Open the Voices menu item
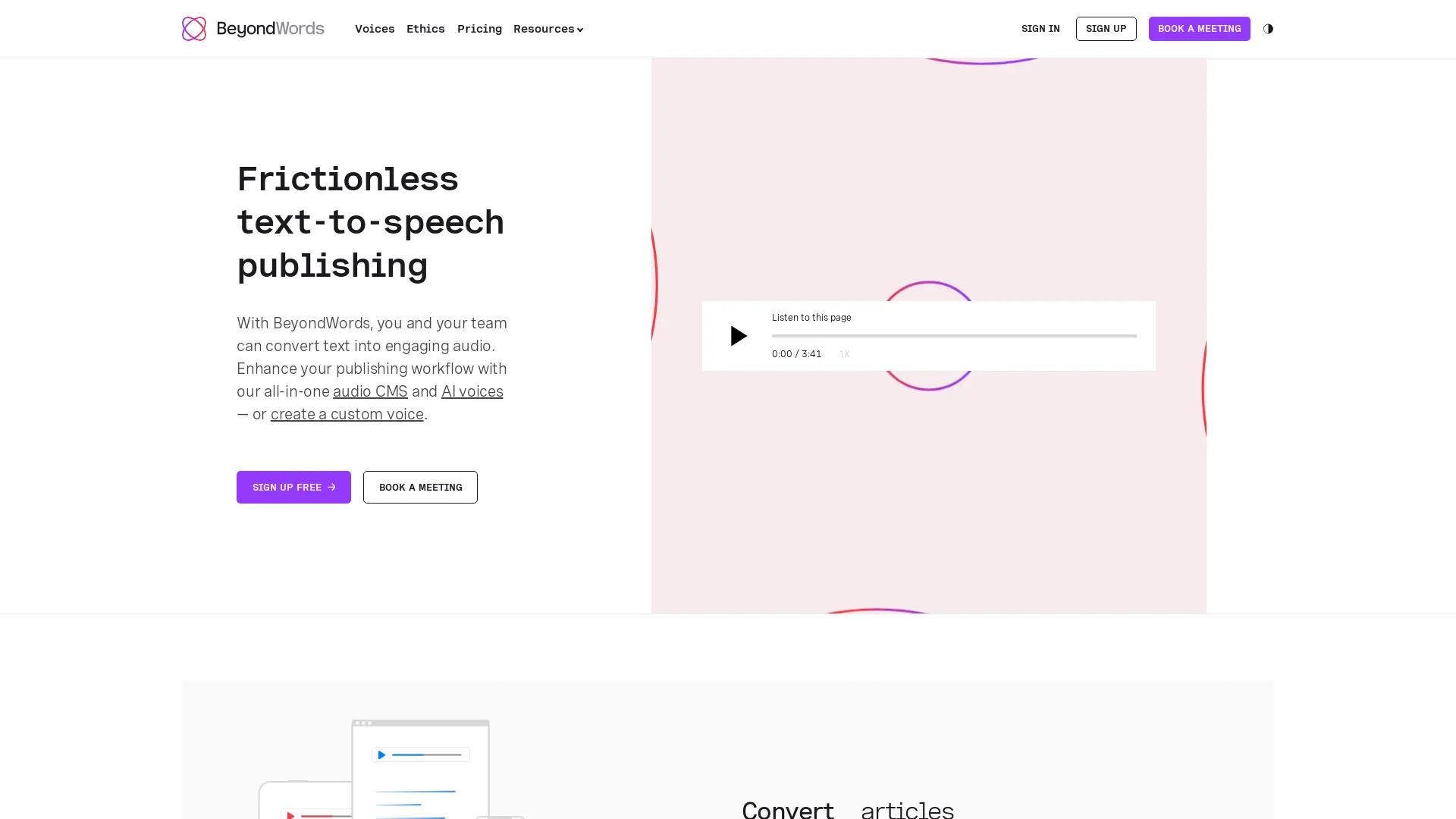The height and width of the screenshot is (819, 1456). pyautogui.click(x=375, y=29)
